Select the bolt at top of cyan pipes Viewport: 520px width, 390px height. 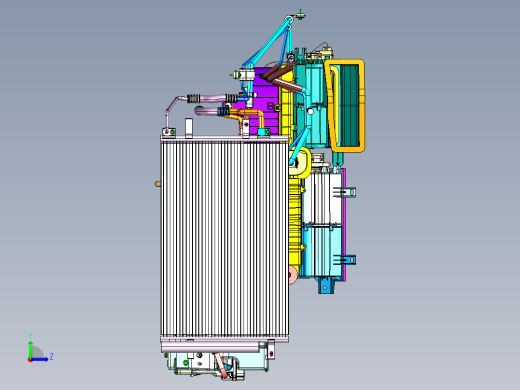click(301, 15)
